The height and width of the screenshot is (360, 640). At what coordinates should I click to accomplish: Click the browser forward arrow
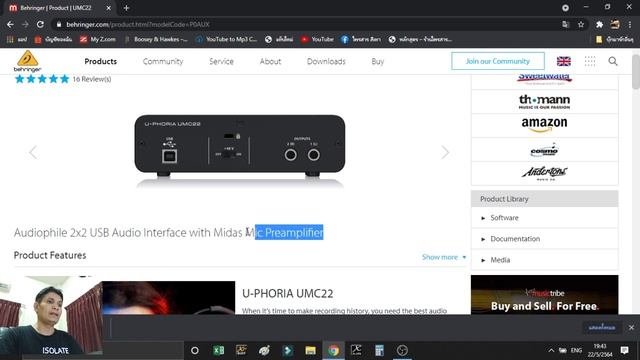25,24
